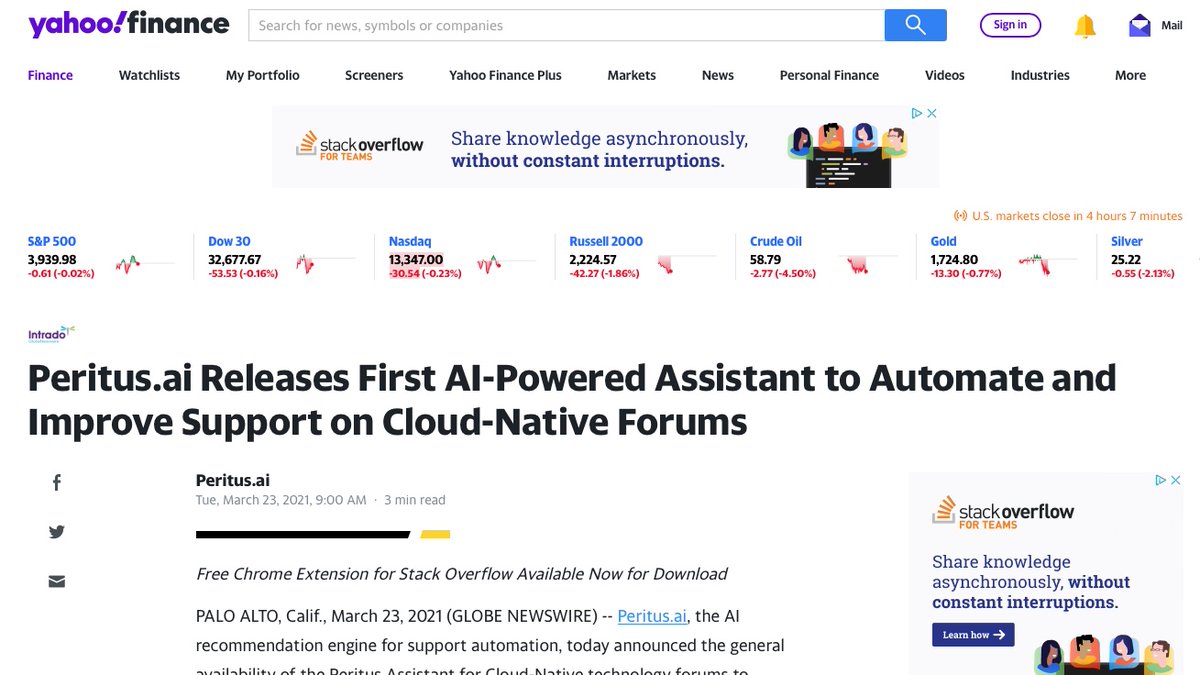Click the Free Chrome Extension subtitle
This screenshot has height=675, width=1200.
tap(462, 574)
